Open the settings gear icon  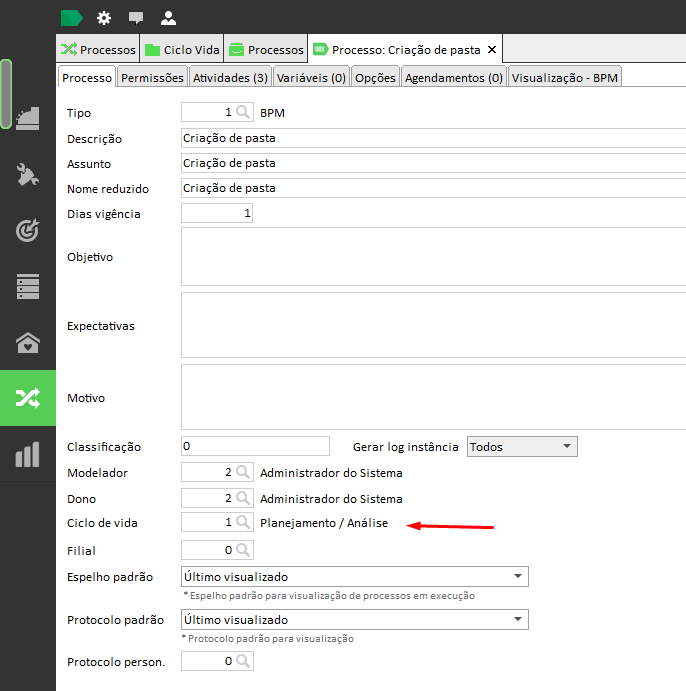point(104,18)
